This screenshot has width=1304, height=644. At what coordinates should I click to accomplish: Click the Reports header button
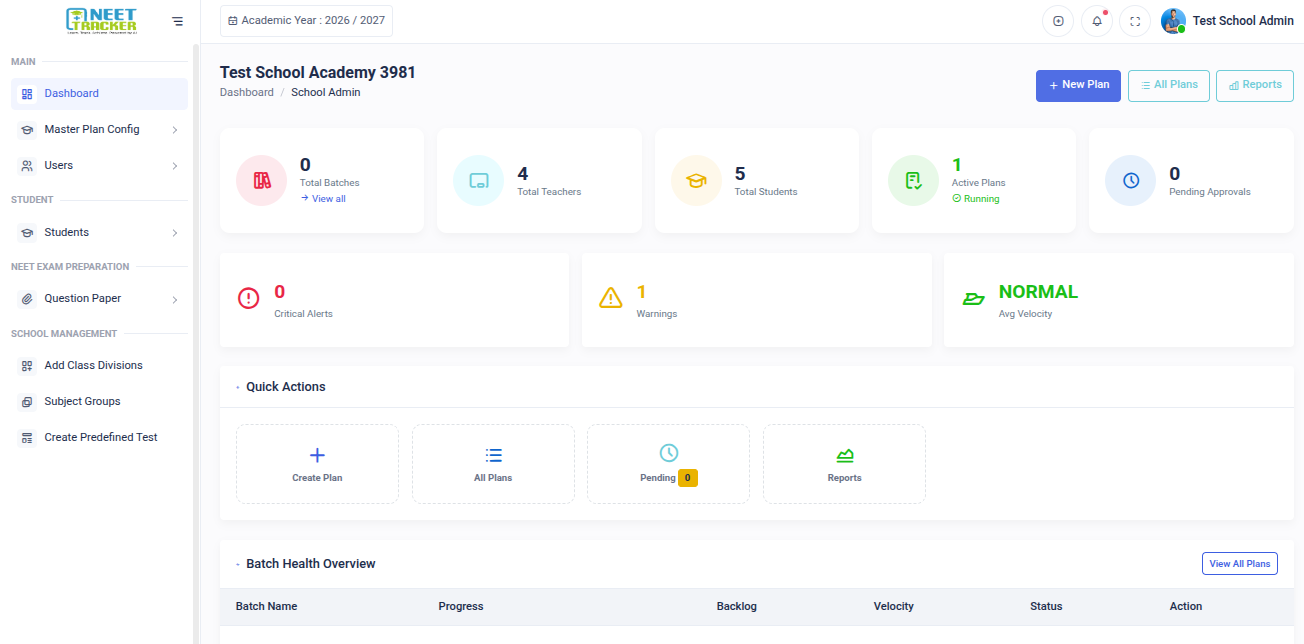1255,86
